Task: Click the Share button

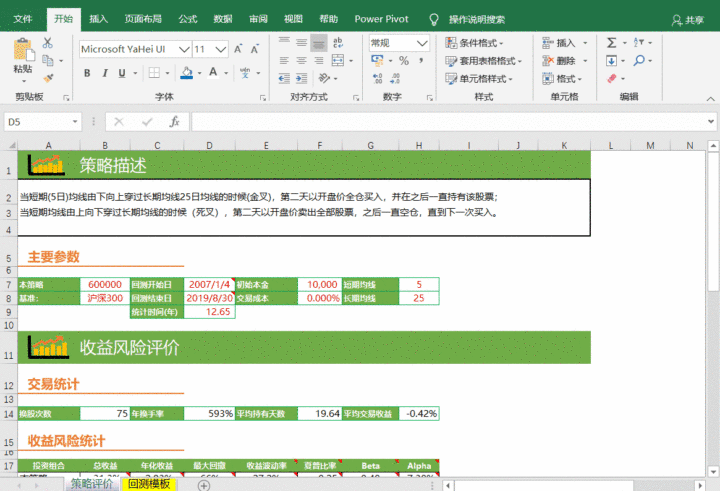Action: (x=687, y=20)
